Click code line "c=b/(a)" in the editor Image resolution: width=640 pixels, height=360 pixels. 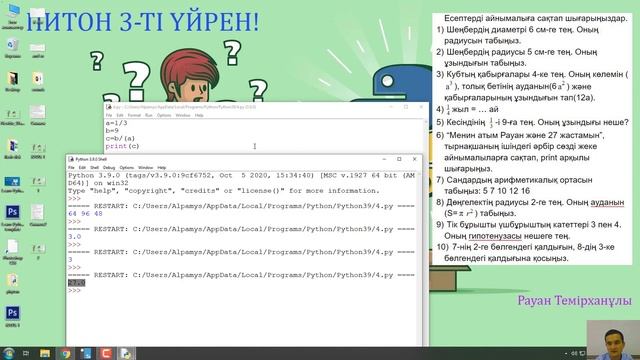120,138
